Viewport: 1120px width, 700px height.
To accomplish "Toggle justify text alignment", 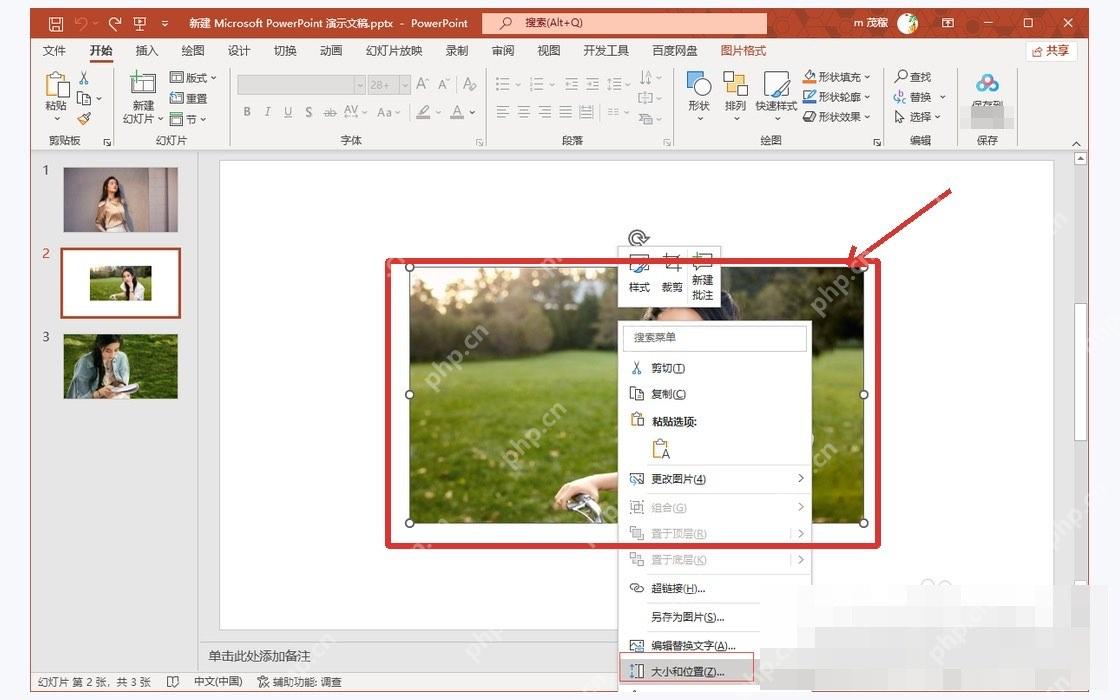I will click(x=565, y=111).
